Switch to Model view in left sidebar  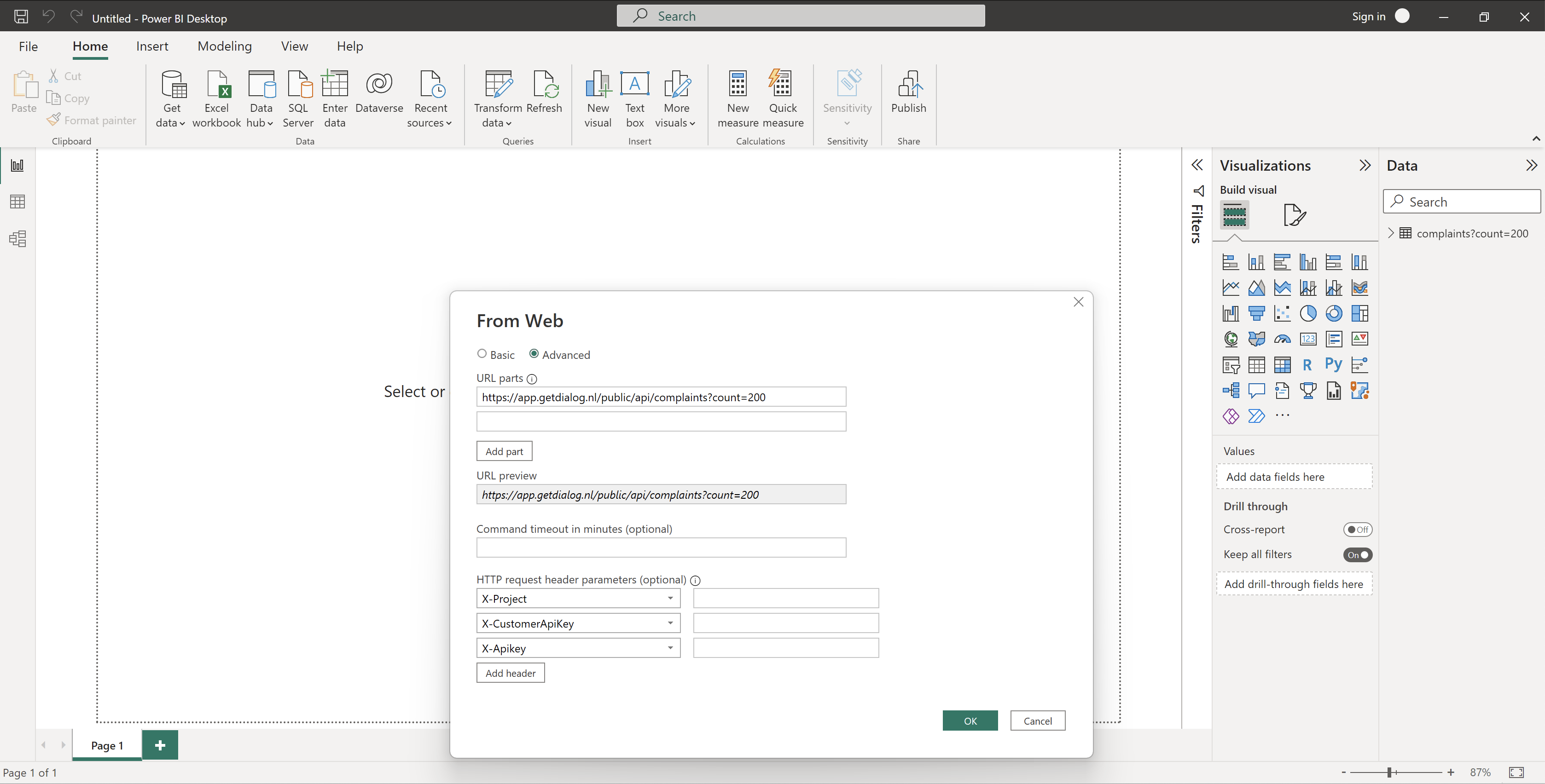click(17, 239)
